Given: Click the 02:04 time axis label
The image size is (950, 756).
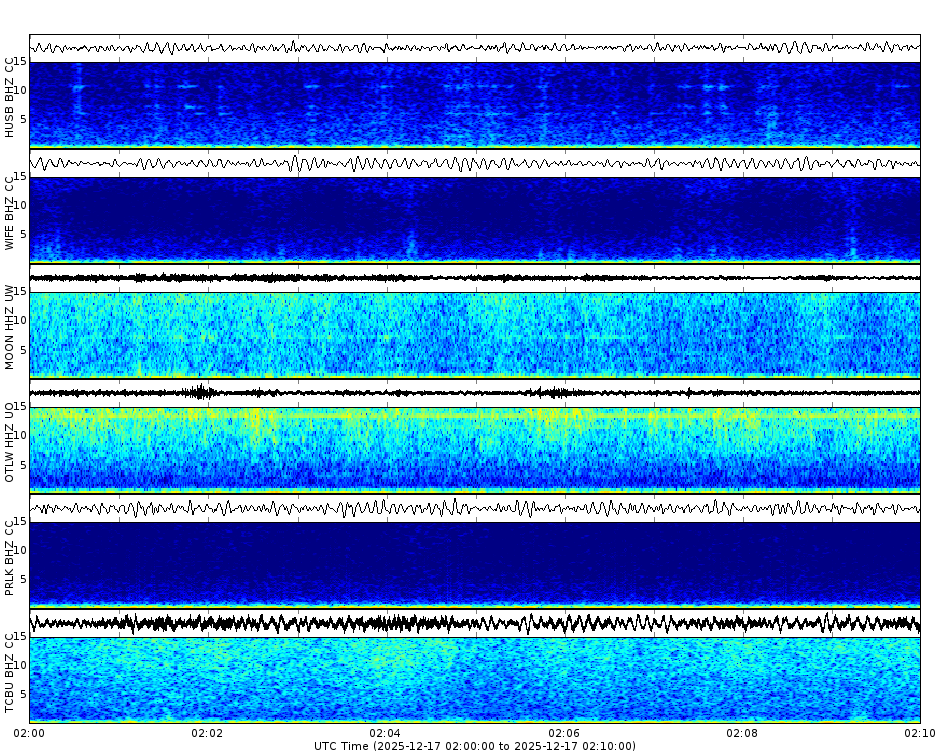Looking at the screenshot, I should (385, 732).
